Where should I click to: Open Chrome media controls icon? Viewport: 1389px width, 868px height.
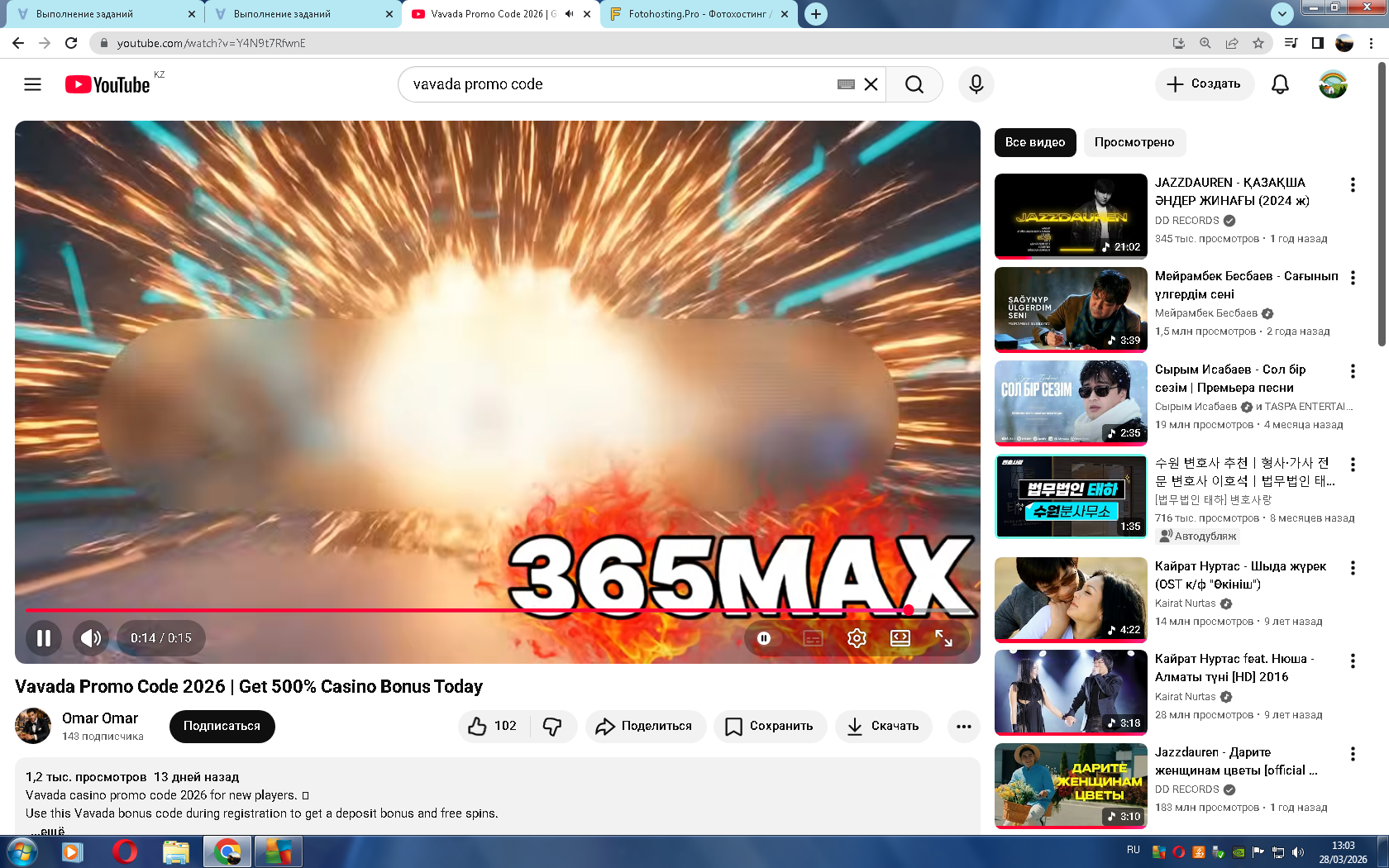click(x=1291, y=43)
